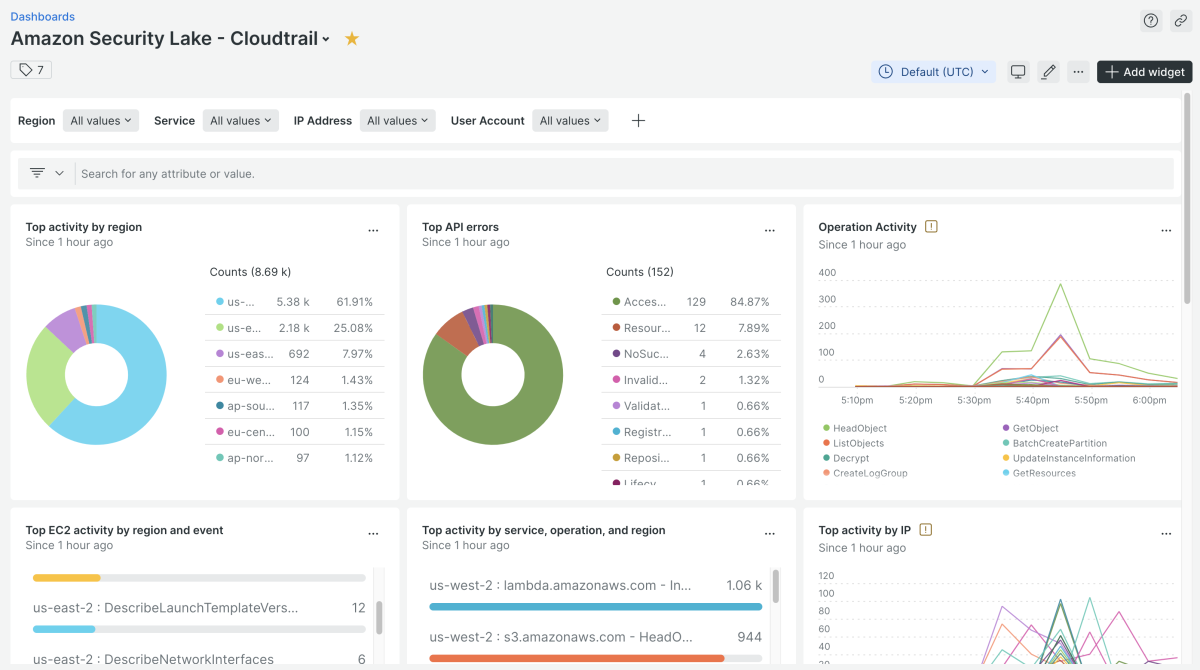Image resolution: width=1200 pixels, height=670 pixels.
Task: Copy dashboard permalink via link icon
Action: (1181, 21)
